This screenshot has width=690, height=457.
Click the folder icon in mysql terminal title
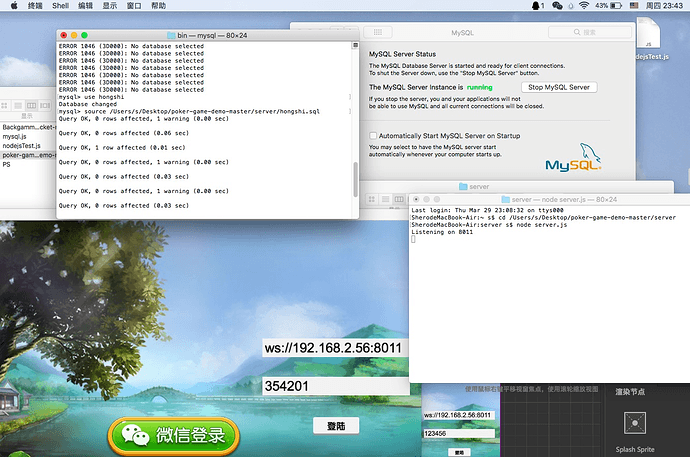171,35
